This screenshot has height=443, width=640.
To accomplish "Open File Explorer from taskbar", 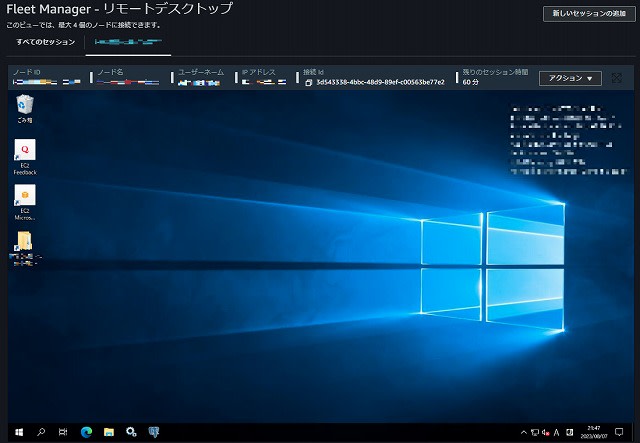I will [109, 432].
